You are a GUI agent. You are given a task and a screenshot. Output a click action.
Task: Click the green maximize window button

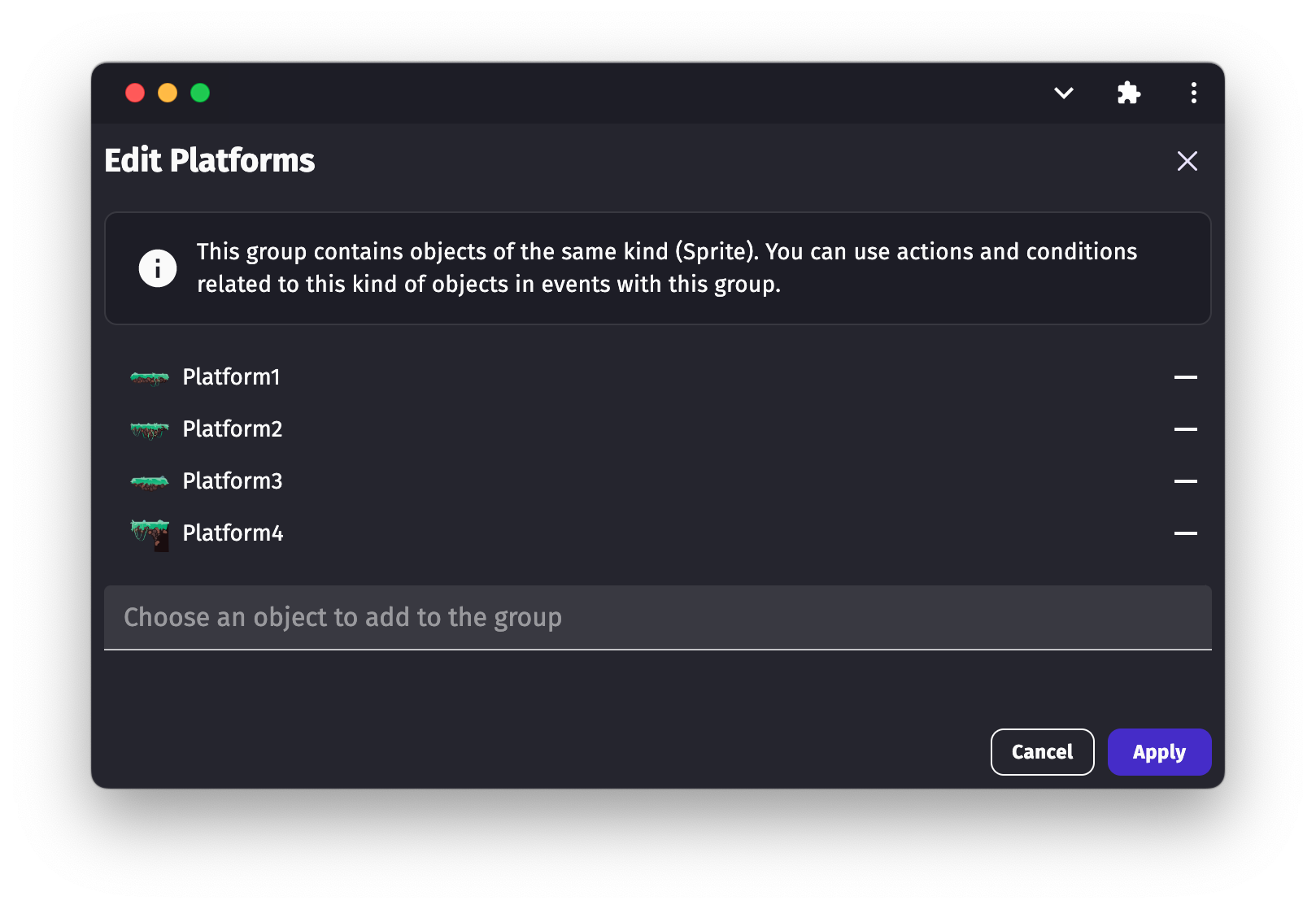coord(200,93)
